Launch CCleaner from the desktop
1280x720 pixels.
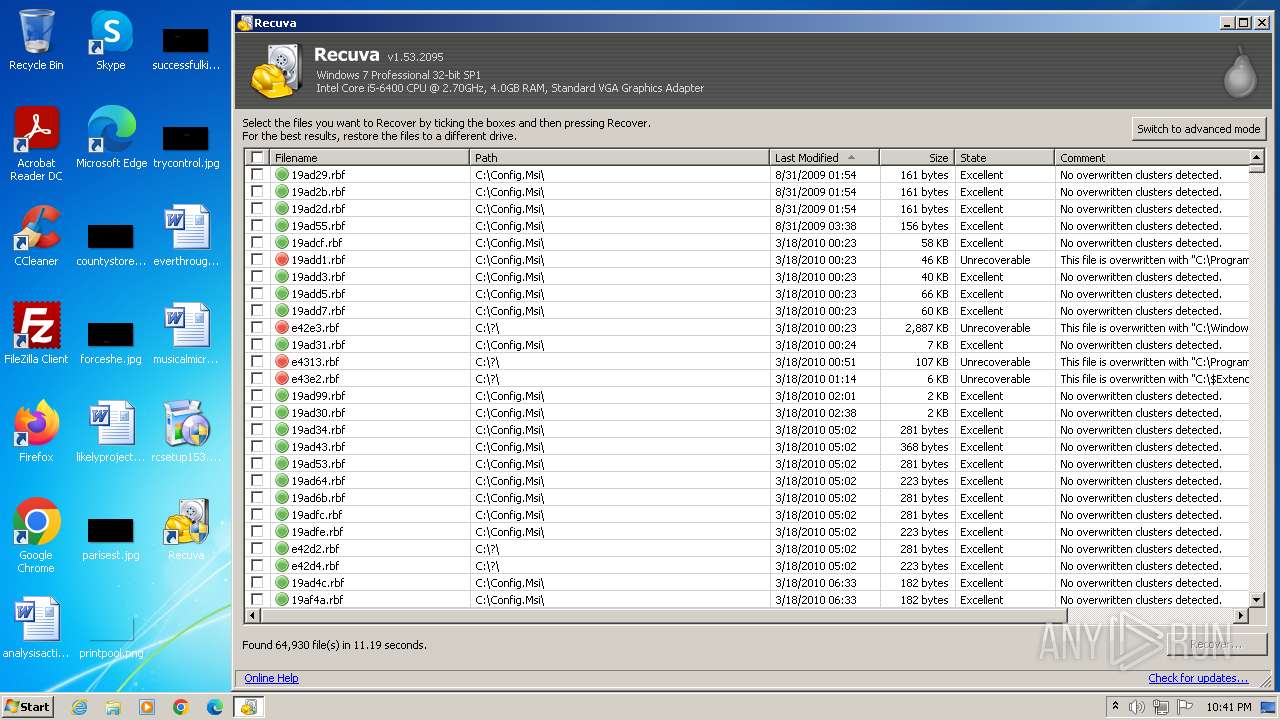[x=36, y=236]
